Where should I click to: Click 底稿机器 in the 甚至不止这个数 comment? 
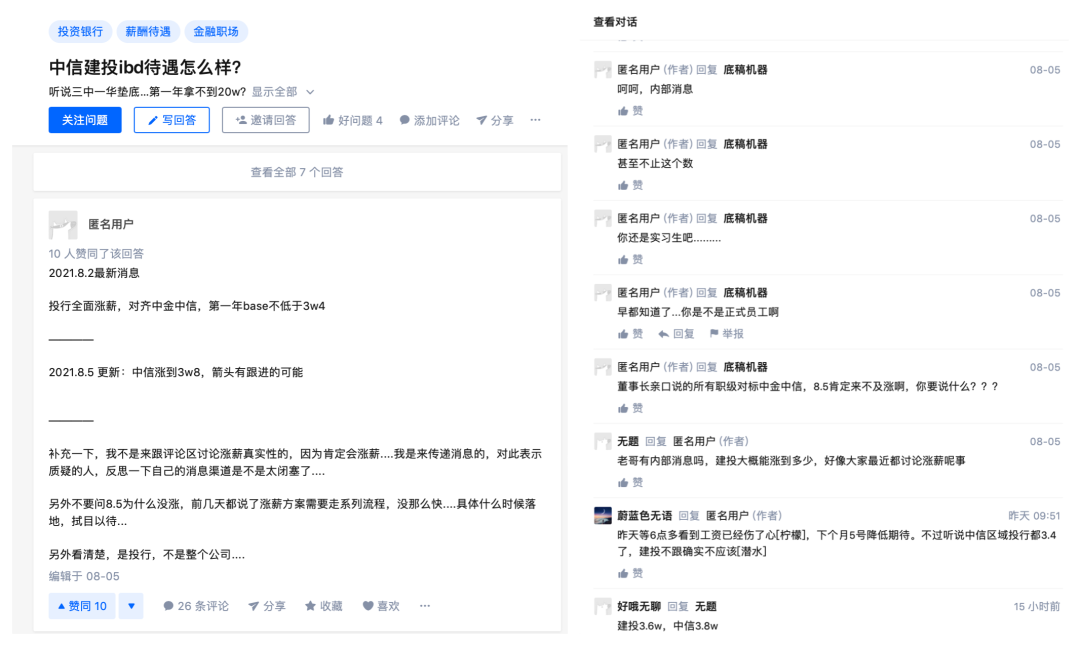click(x=745, y=144)
